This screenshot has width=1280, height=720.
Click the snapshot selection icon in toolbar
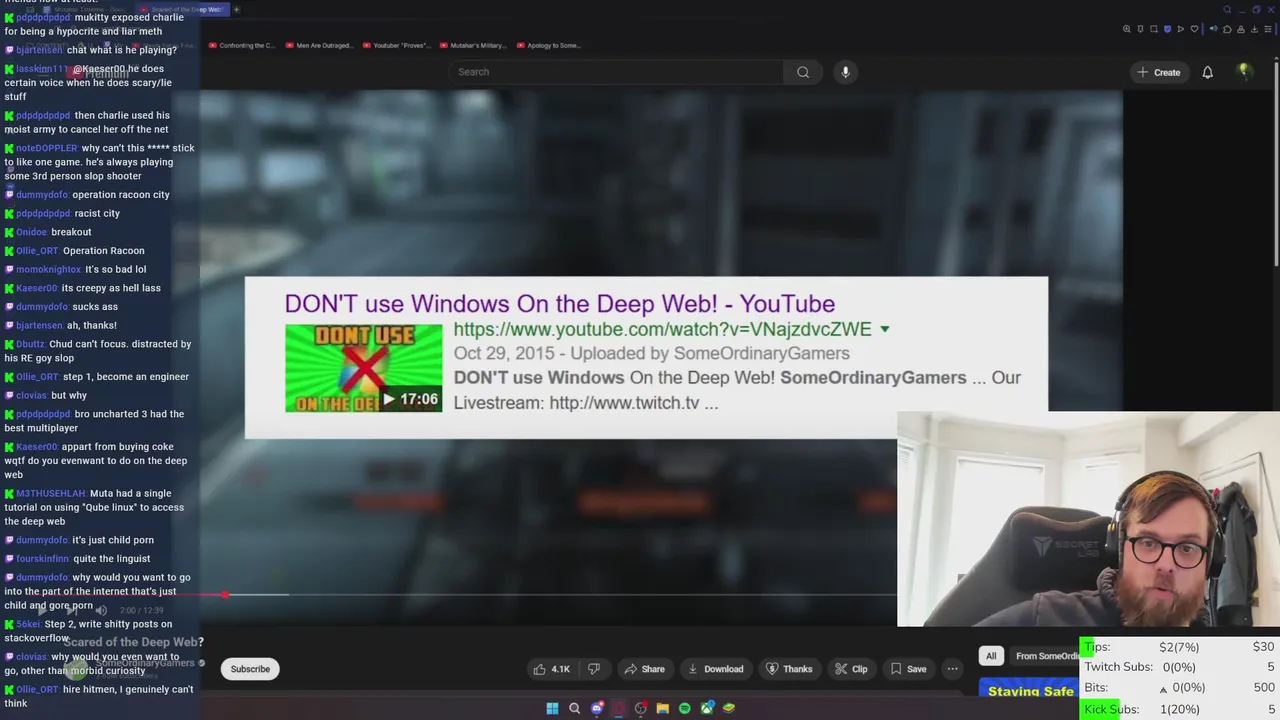point(1154,29)
